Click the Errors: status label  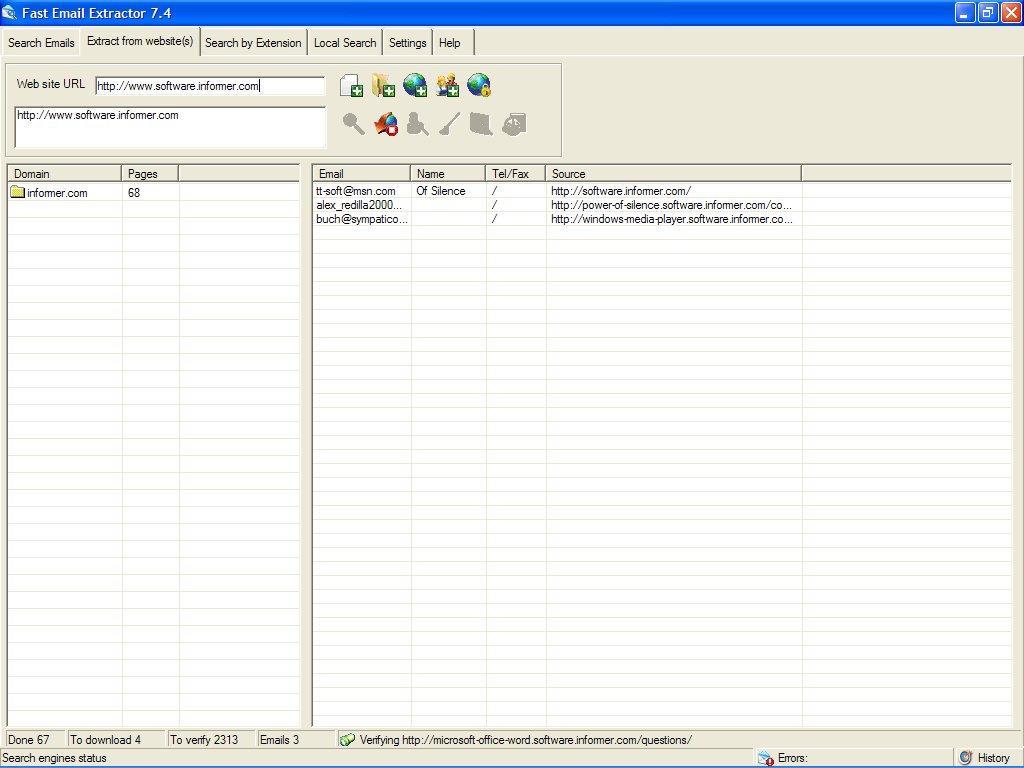(x=793, y=758)
